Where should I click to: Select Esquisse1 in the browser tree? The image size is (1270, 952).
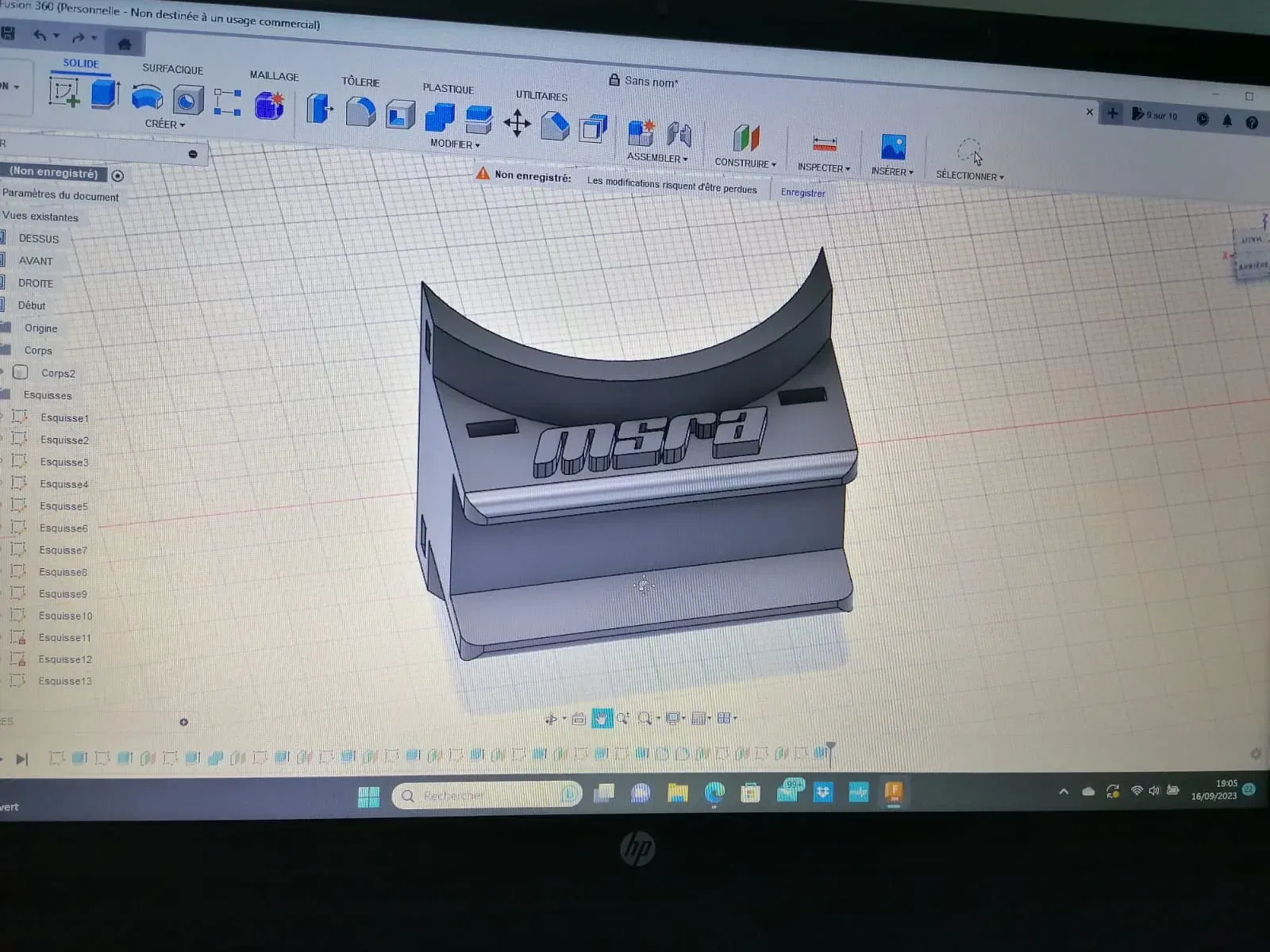point(64,417)
